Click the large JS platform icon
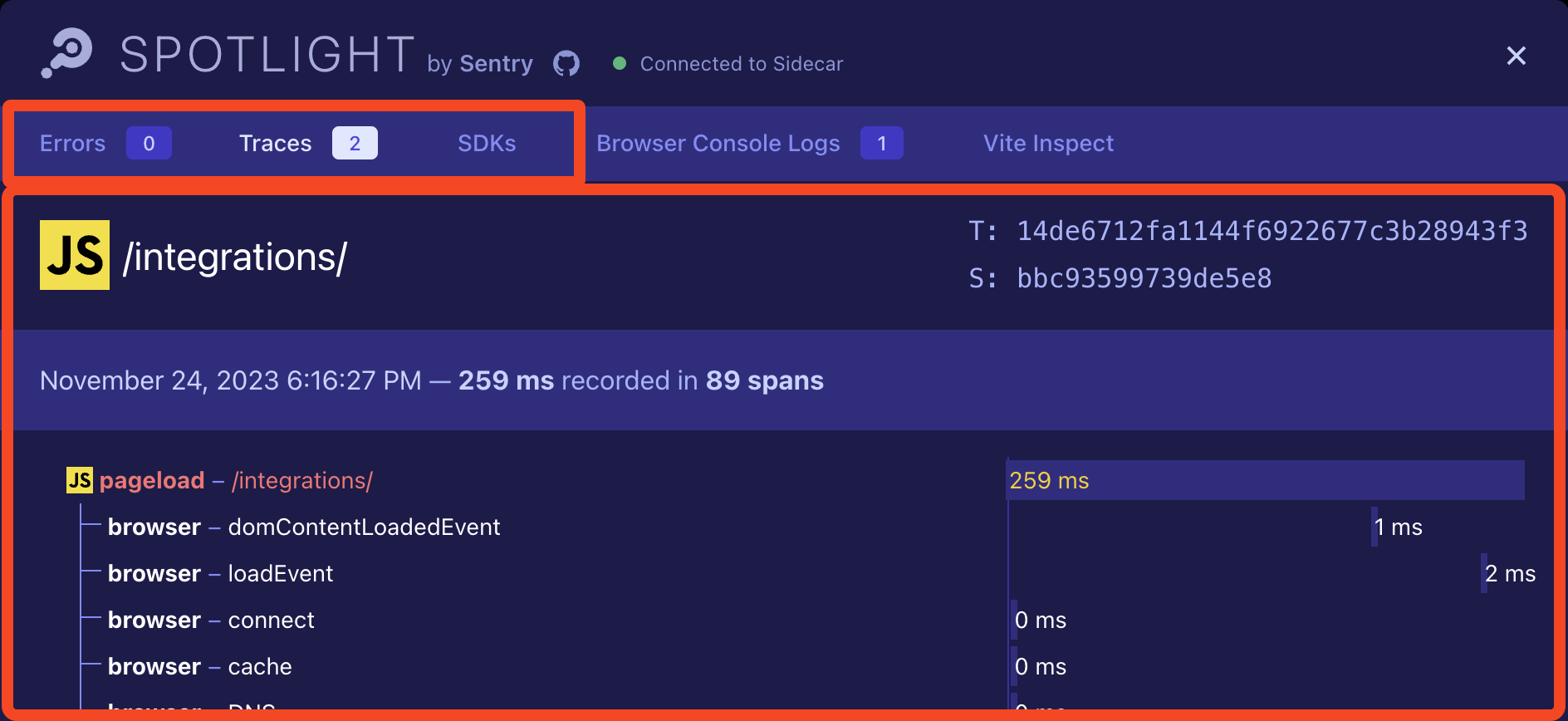Screen dimensions: 1568x721 tap(75, 255)
